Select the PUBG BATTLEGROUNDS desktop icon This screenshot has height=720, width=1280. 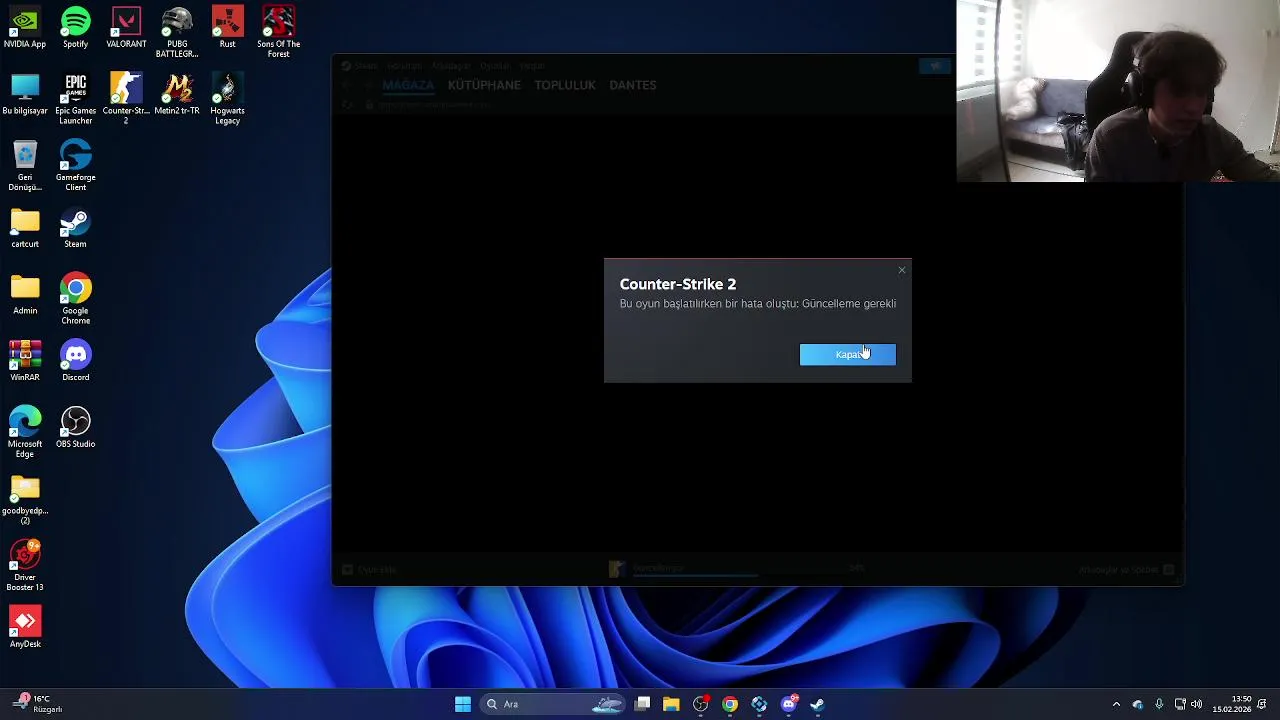[177, 33]
